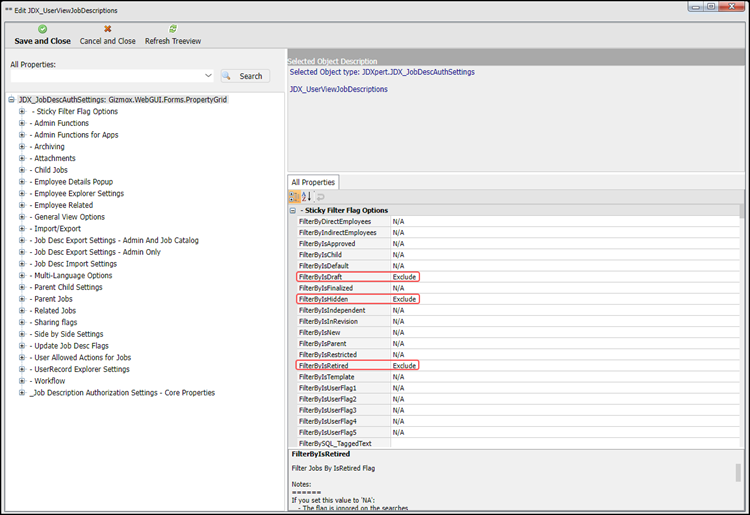Select Admin Functions for Apps tree item
The height and width of the screenshot is (515, 750).
(76, 135)
